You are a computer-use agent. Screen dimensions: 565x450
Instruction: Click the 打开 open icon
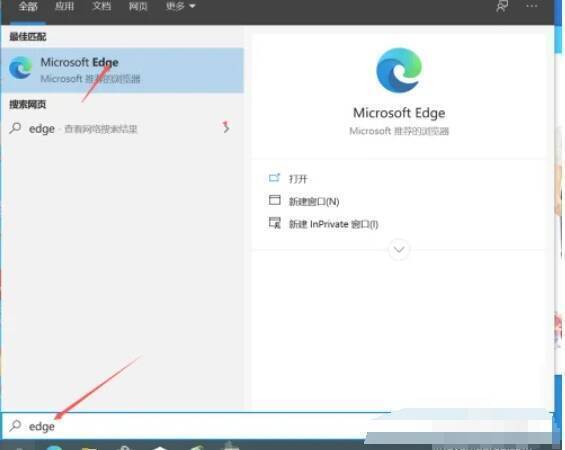tap(275, 178)
